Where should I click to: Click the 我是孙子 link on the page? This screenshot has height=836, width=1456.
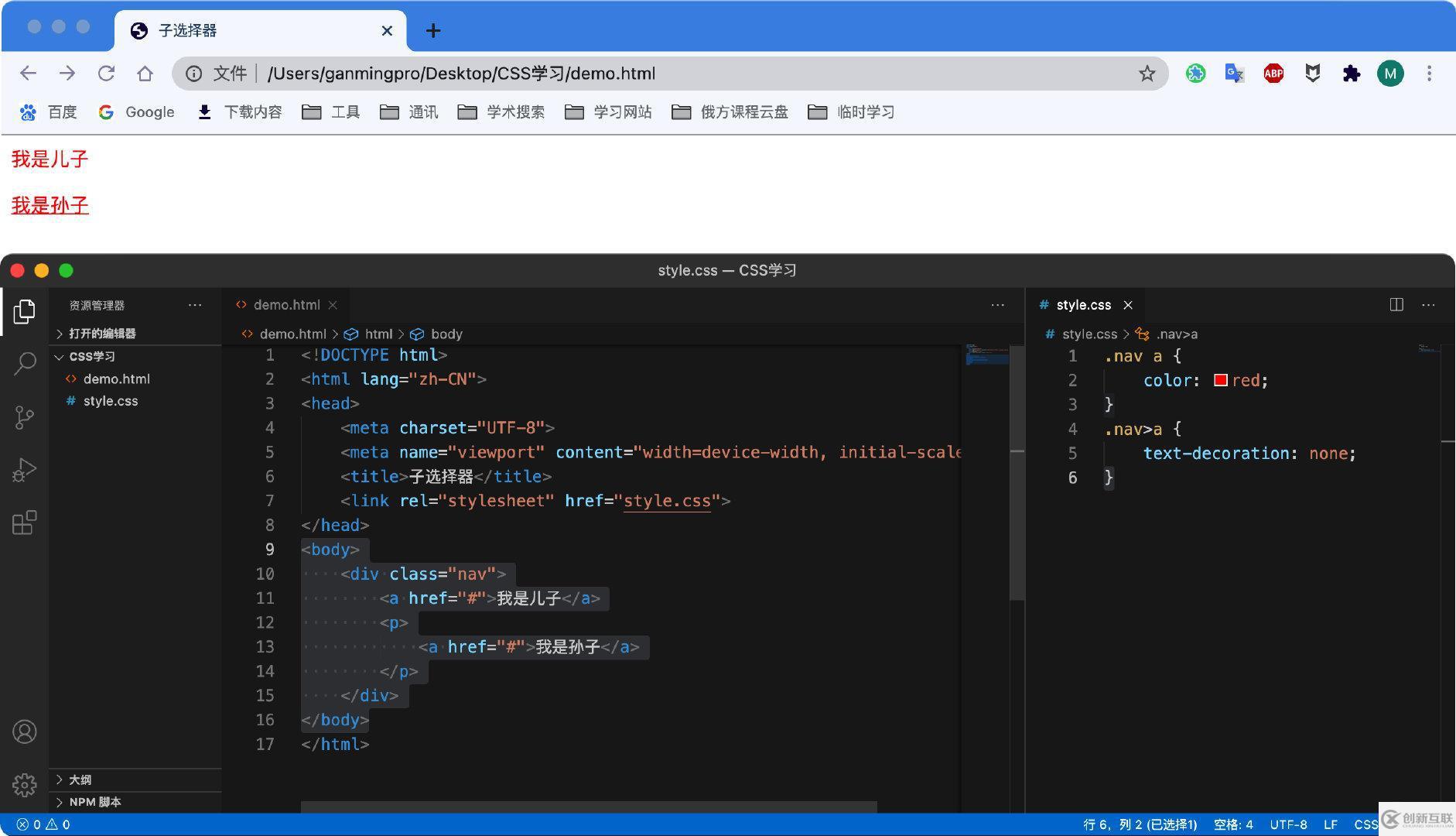50,206
